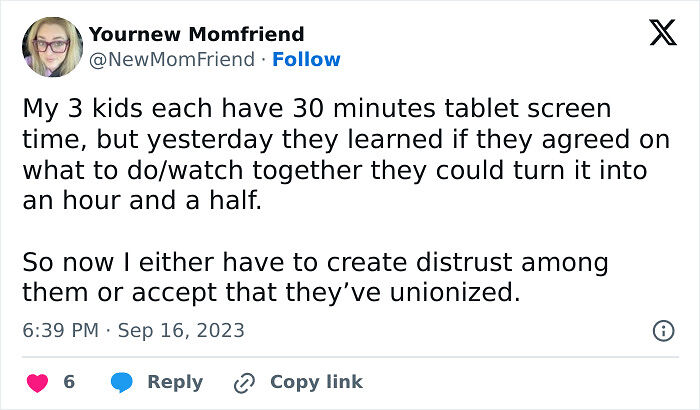Like the tweet with the pink heart
Image resolution: width=700 pixels, height=410 pixels.
38,383
